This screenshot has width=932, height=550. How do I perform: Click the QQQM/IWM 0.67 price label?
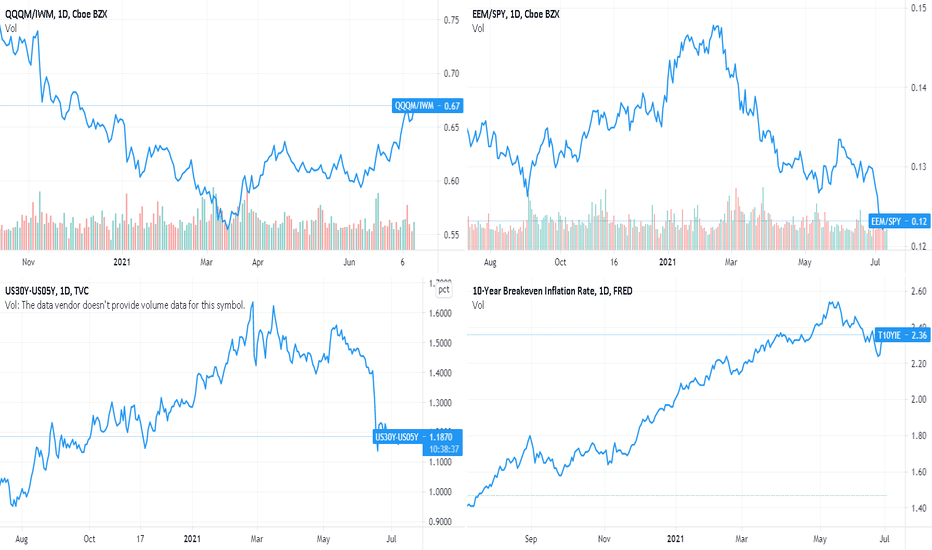pyautogui.click(x=427, y=106)
